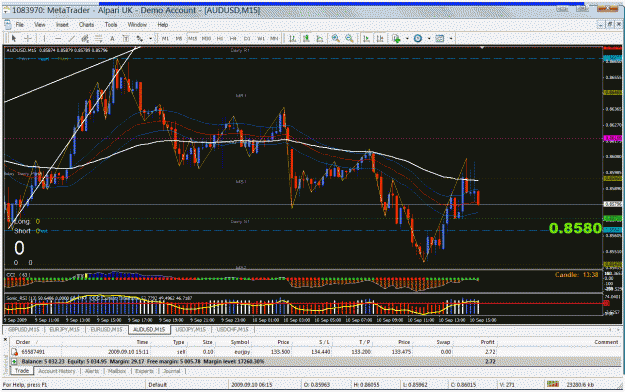Click the periodicity clock icon
This screenshot has height=392, width=625.
click(418, 38)
